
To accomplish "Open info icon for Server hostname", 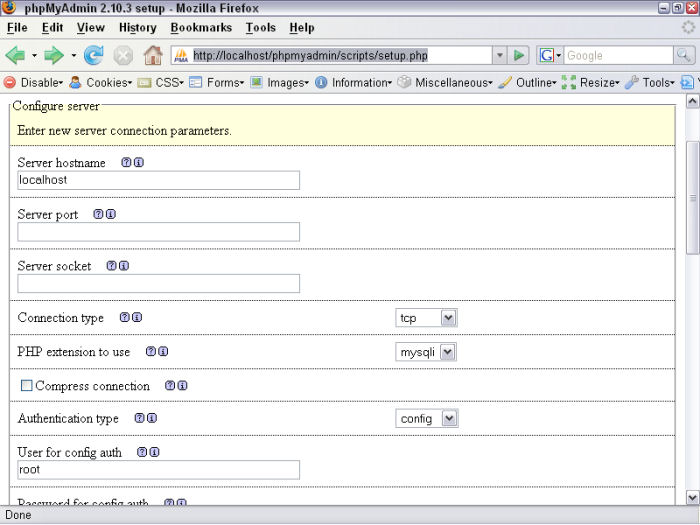I will 139,162.
